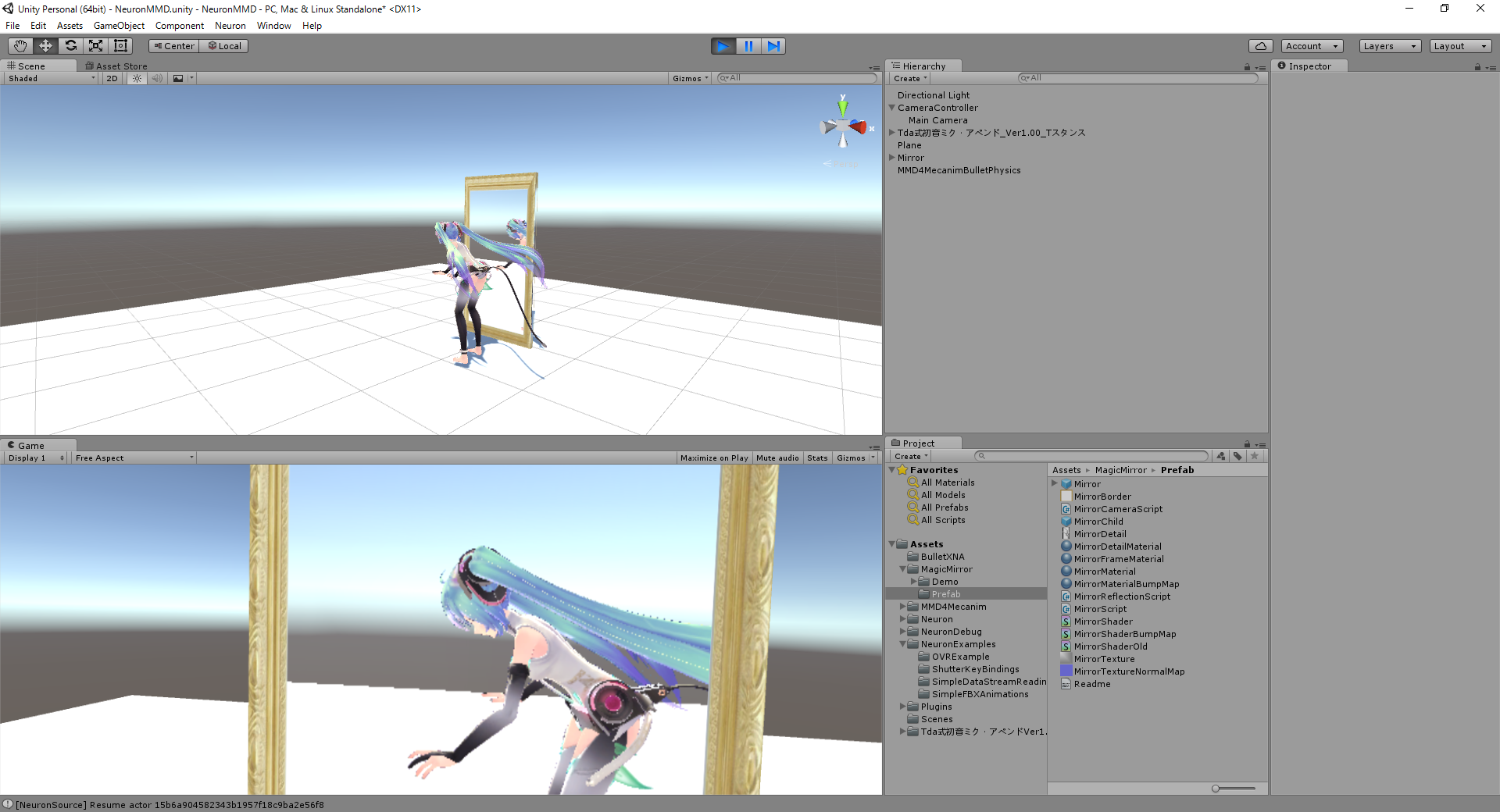The height and width of the screenshot is (812, 1500).
Task: Collapse the MagicMirror folder
Action: coord(903,569)
